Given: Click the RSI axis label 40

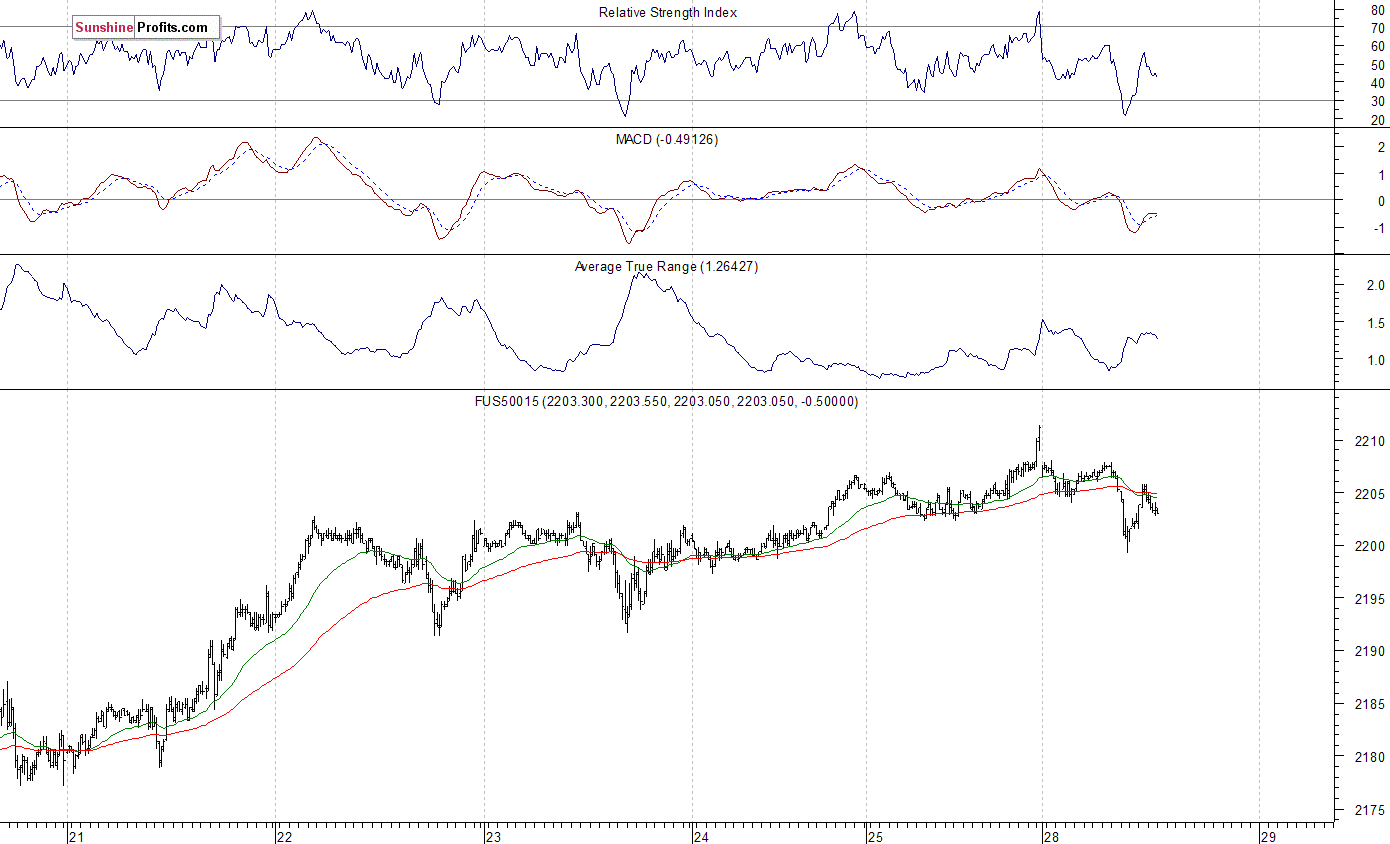Looking at the screenshot, I should coord(1376,83).
